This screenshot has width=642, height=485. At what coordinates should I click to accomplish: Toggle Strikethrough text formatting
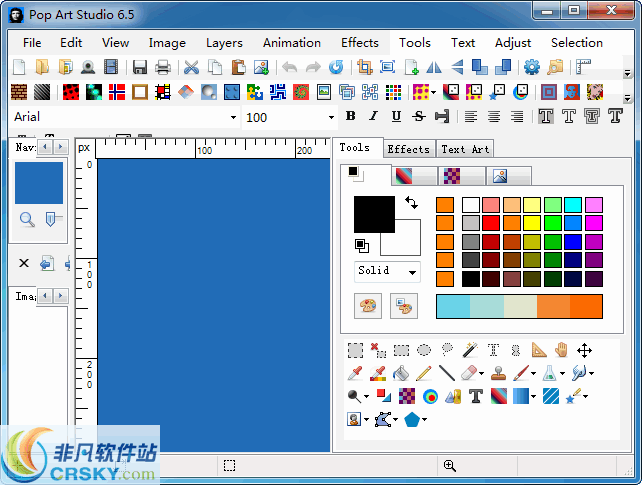point(418,116)
